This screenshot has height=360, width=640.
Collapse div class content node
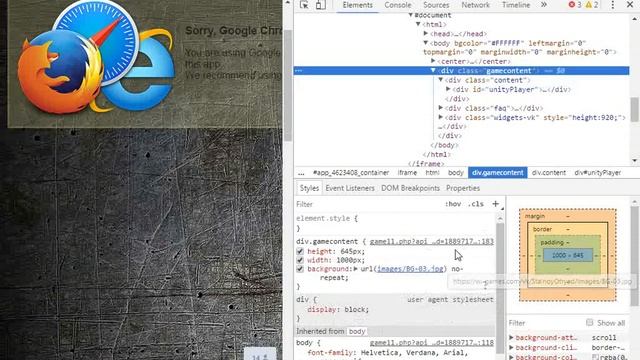441,80
